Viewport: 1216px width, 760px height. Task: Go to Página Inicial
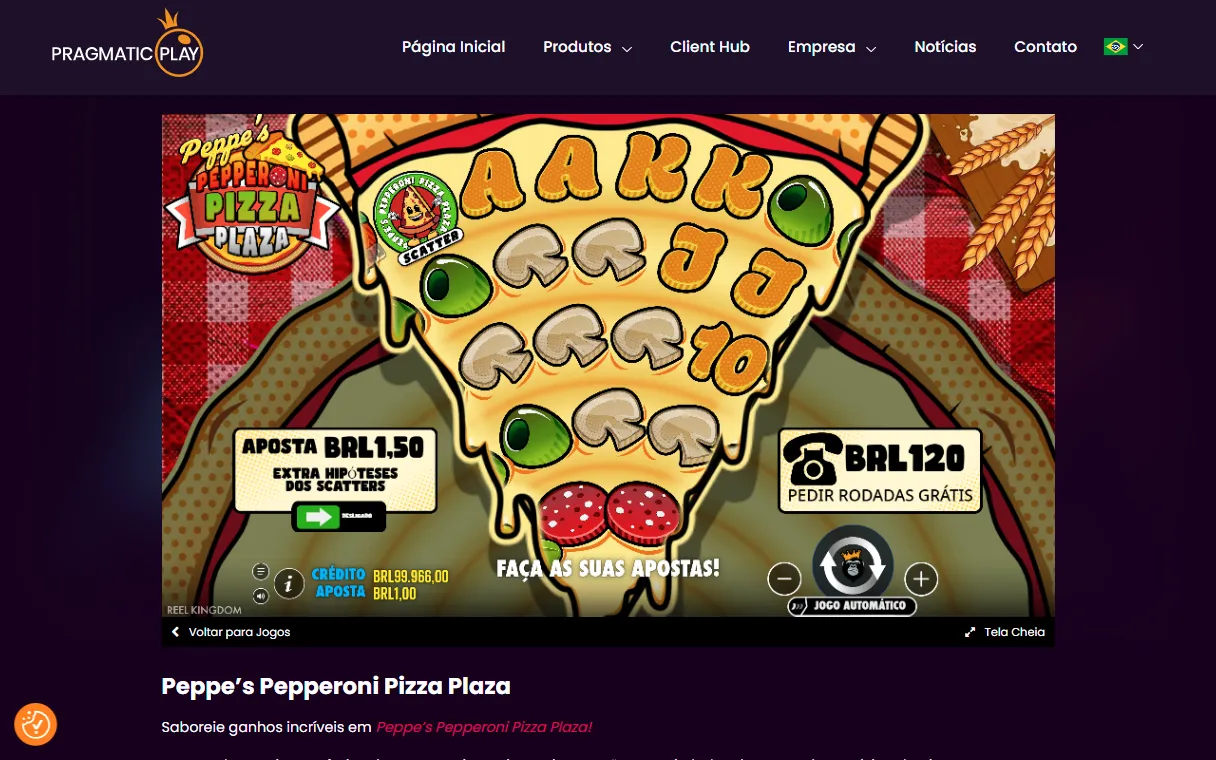453,46
